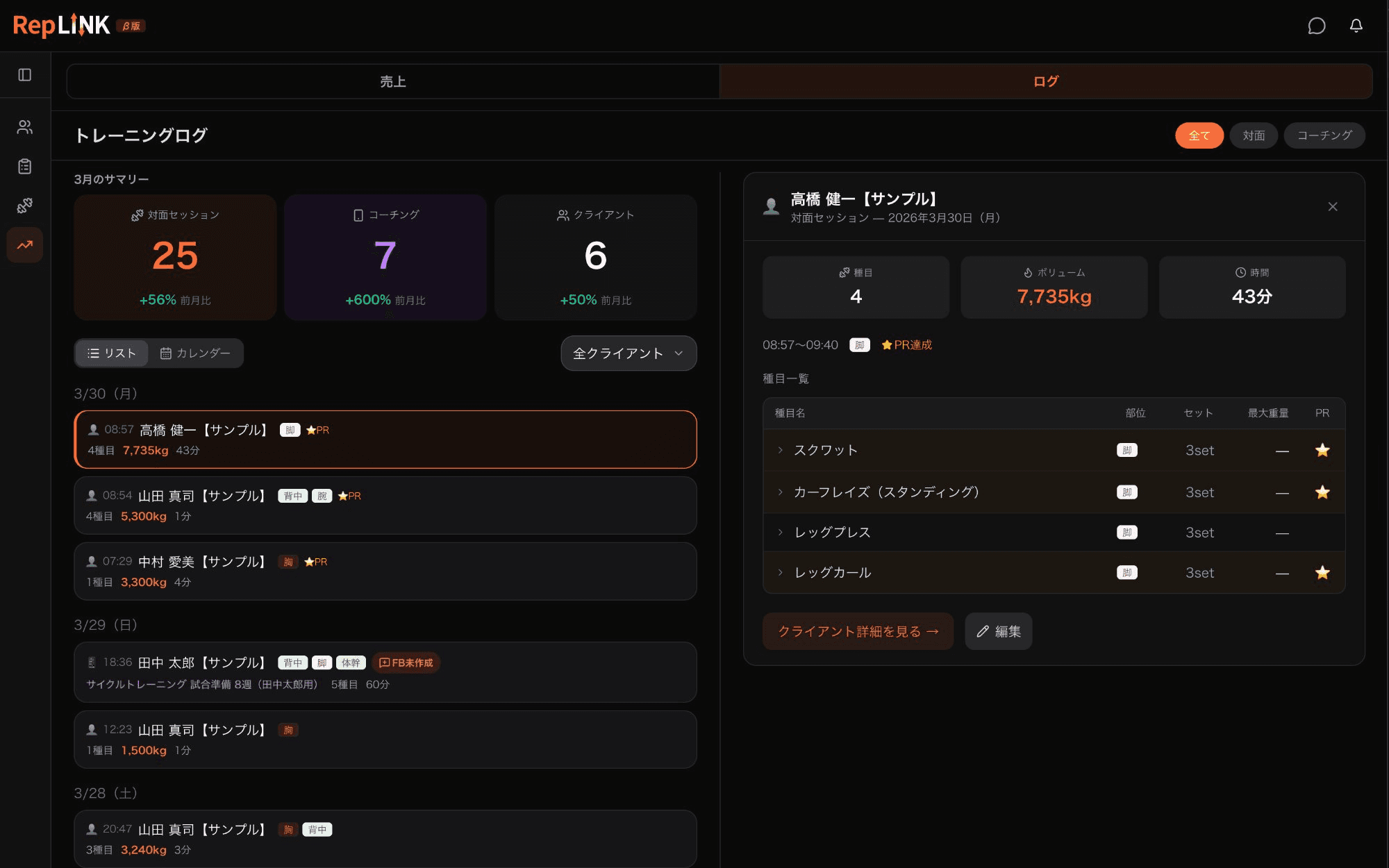Open the chat message bubble icon
This screenshot has width=1389, height=868.
pyautogui.click(x=1316, y=26)
